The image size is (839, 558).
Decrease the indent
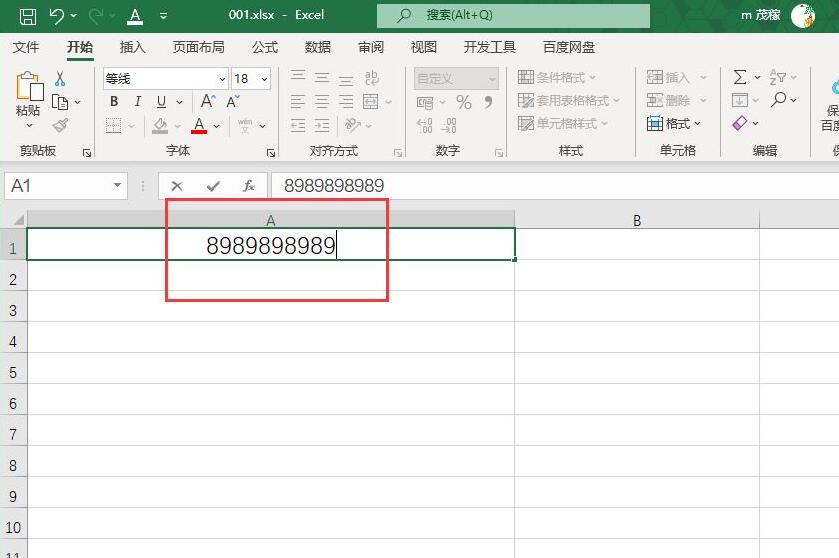(298, 126)
